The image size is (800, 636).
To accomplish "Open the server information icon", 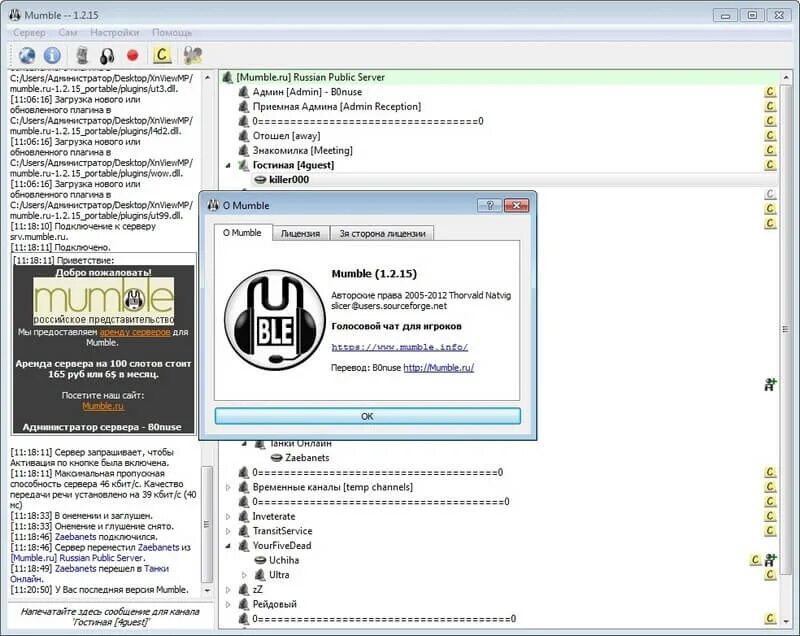I will (52, 55).
